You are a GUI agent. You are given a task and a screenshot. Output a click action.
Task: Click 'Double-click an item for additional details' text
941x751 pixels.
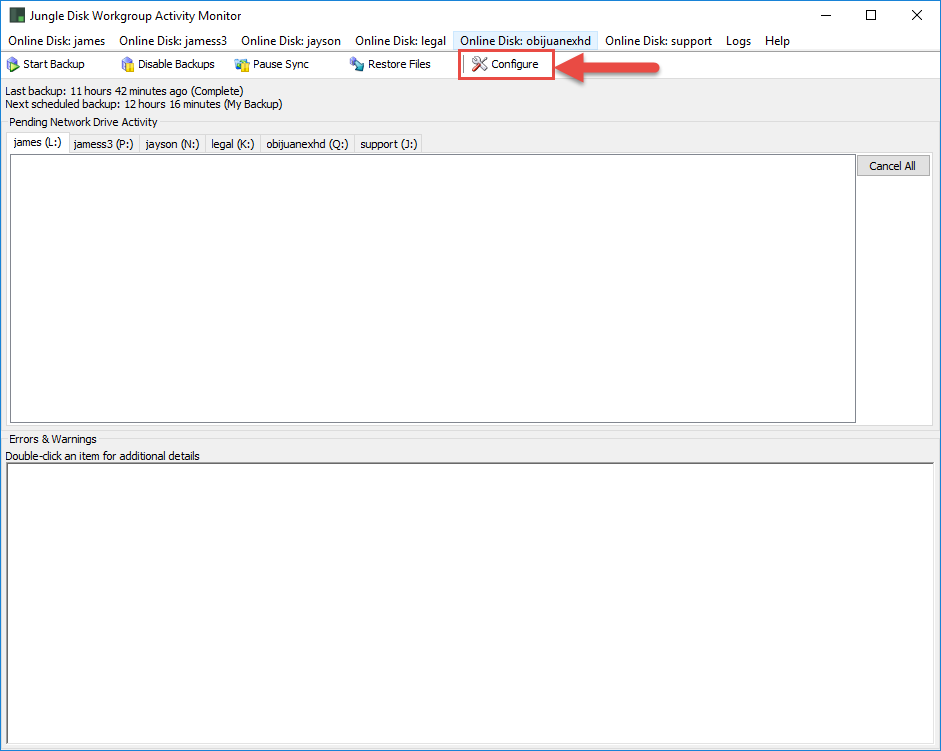click(x=102, y=456)
